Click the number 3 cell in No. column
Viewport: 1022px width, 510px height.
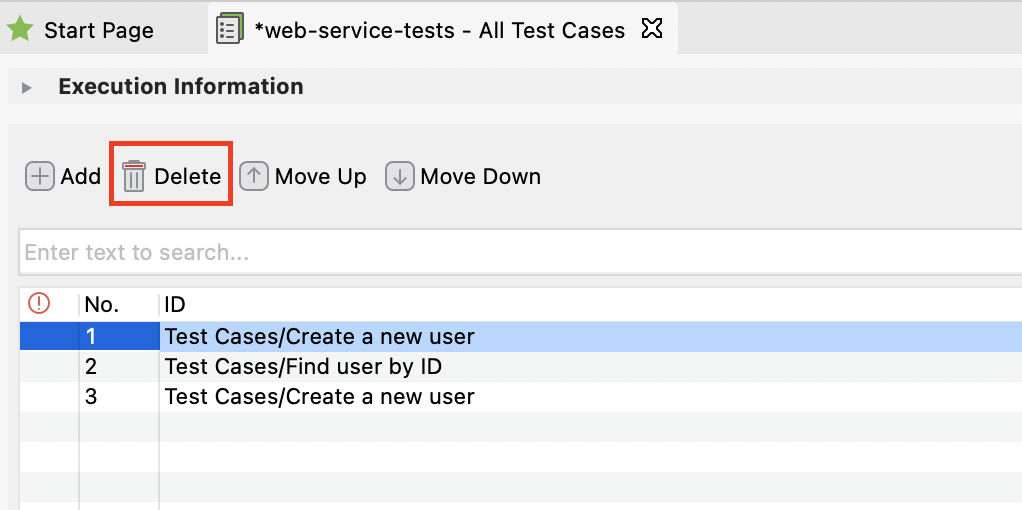(x=91, y=397)
